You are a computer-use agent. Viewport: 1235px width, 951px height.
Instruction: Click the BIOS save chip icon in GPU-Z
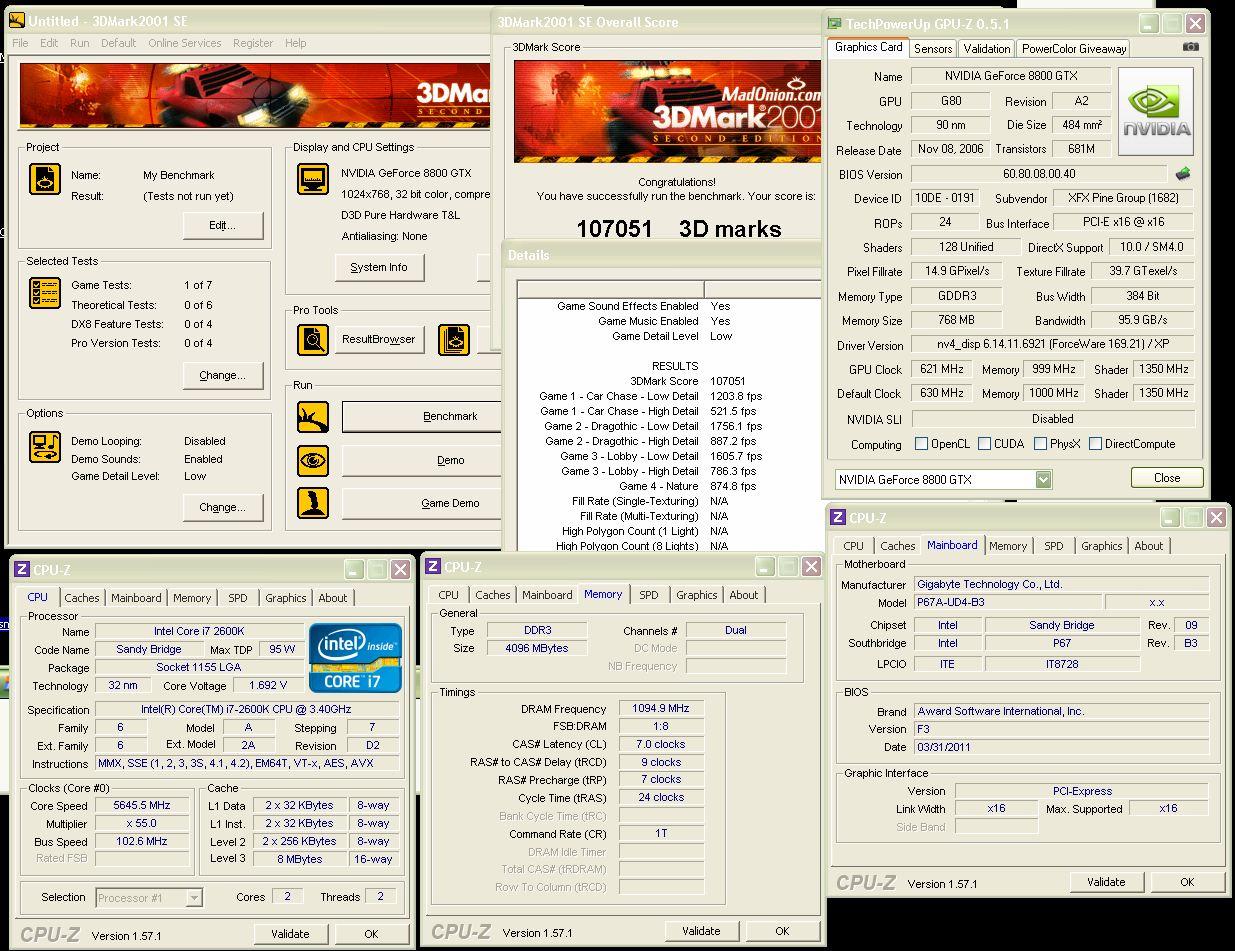pyautogui.click(x=1183, y=174)
